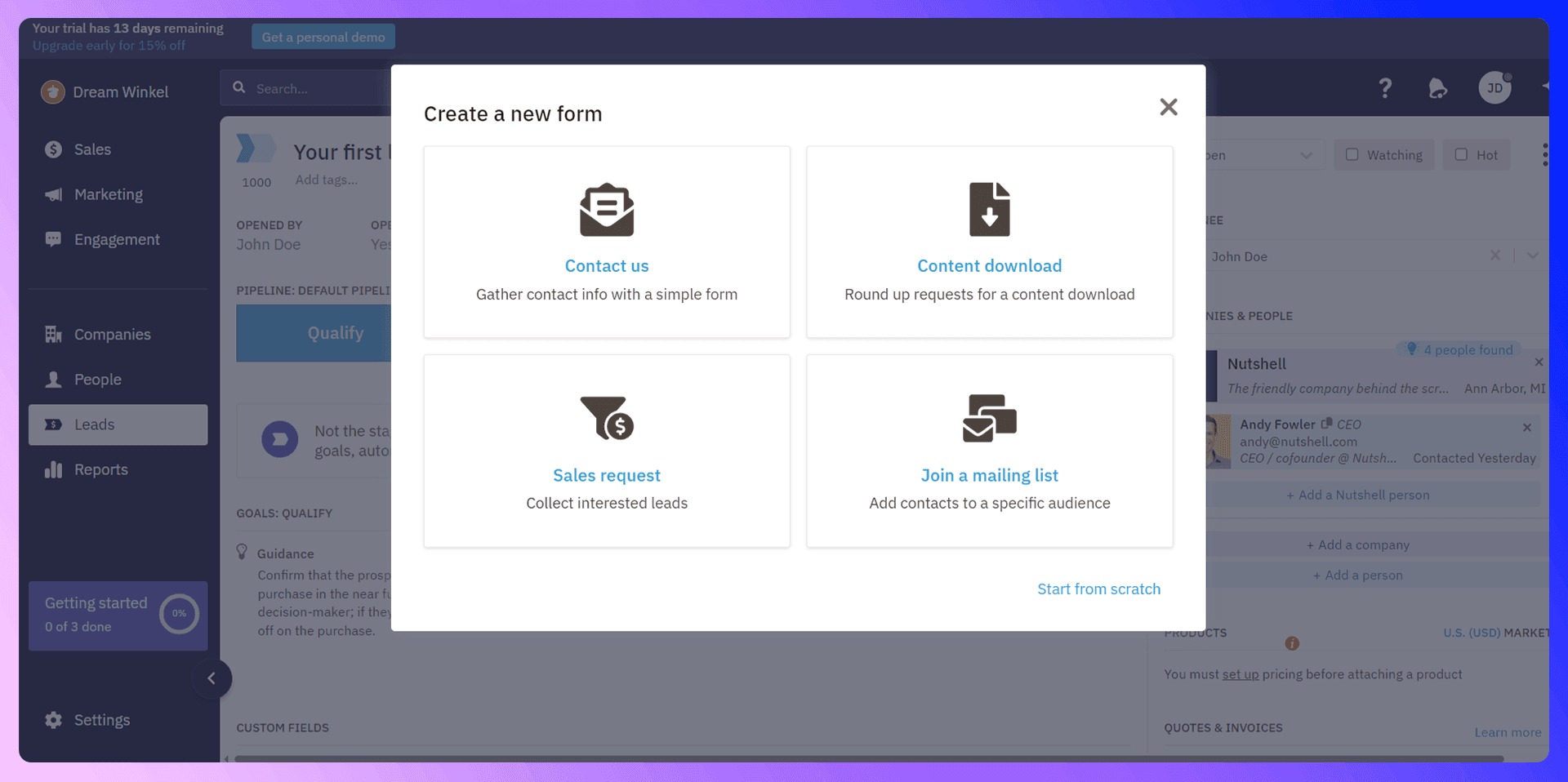Click the Engagement chat bubble icon
1568x782 pixels.
53,239
